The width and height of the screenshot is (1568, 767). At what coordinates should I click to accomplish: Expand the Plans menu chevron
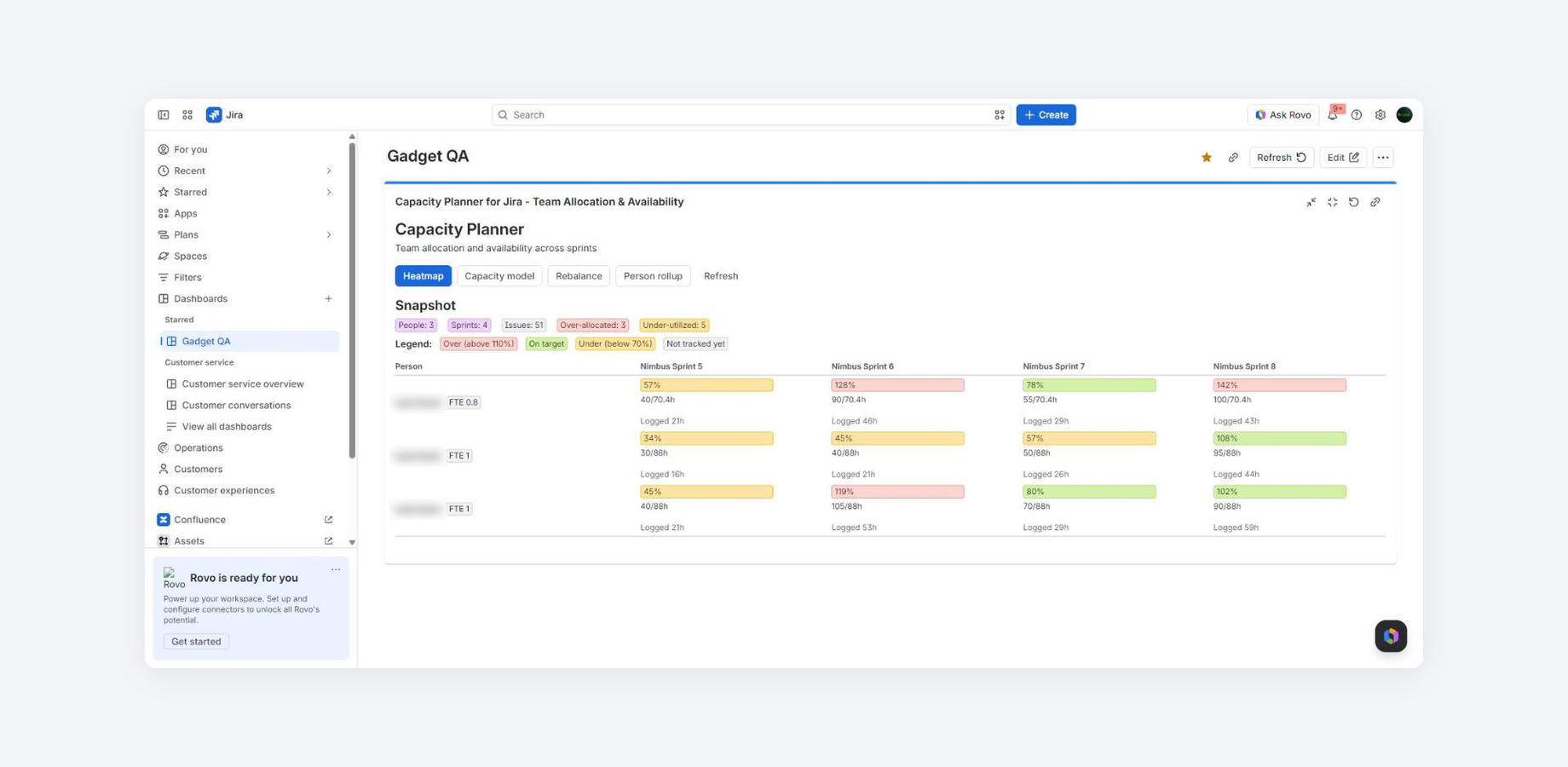click(x=329, y=235)
